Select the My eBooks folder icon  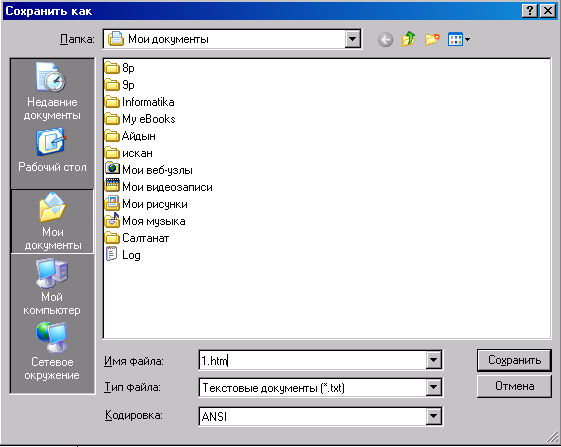tap(112, 119)
